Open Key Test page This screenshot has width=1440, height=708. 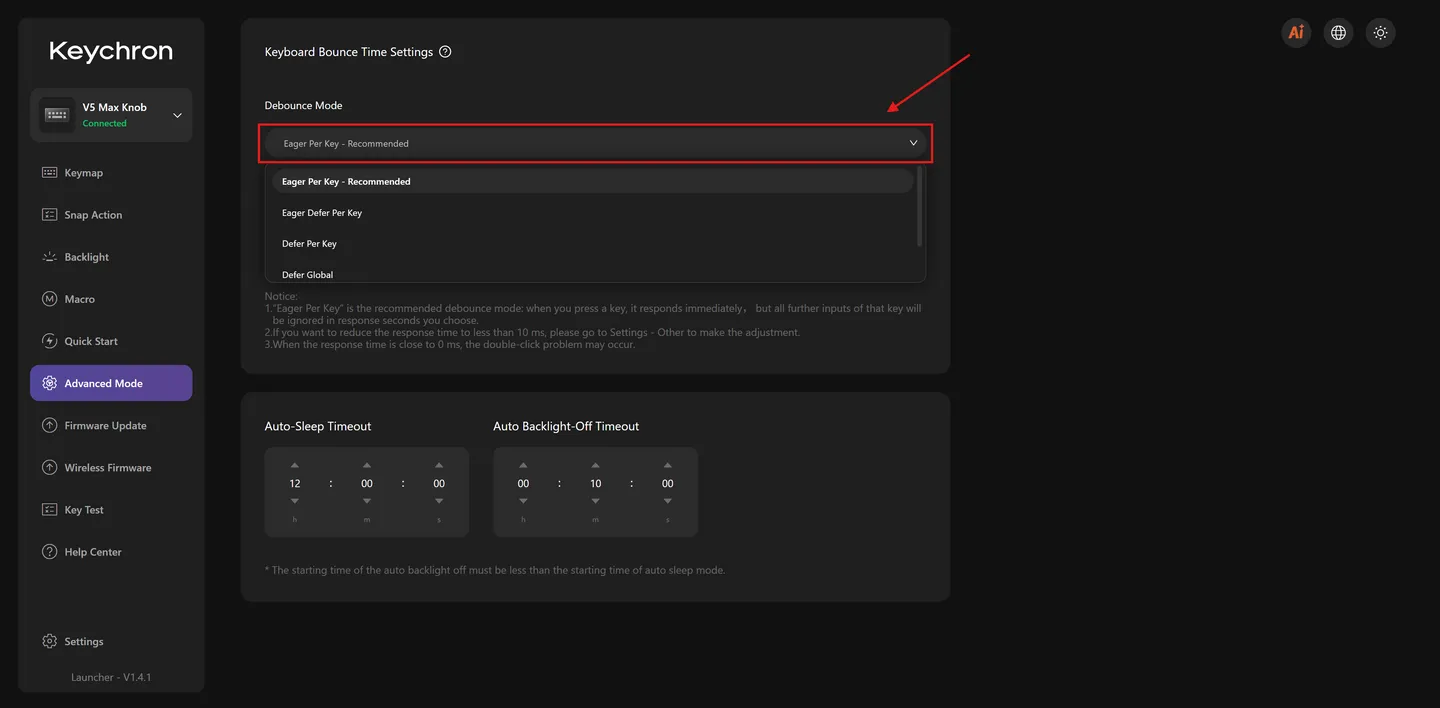coord(111,510)
